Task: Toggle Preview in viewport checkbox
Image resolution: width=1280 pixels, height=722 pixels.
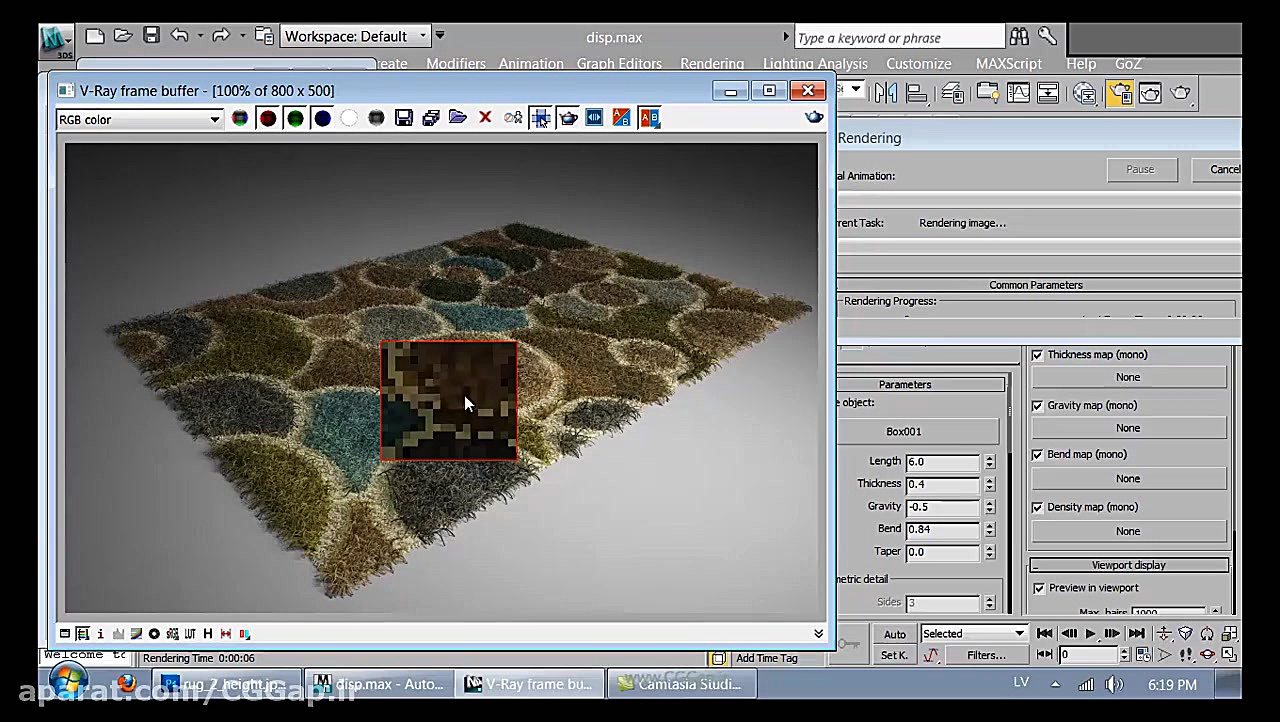Action: [x=1038, y=588]
